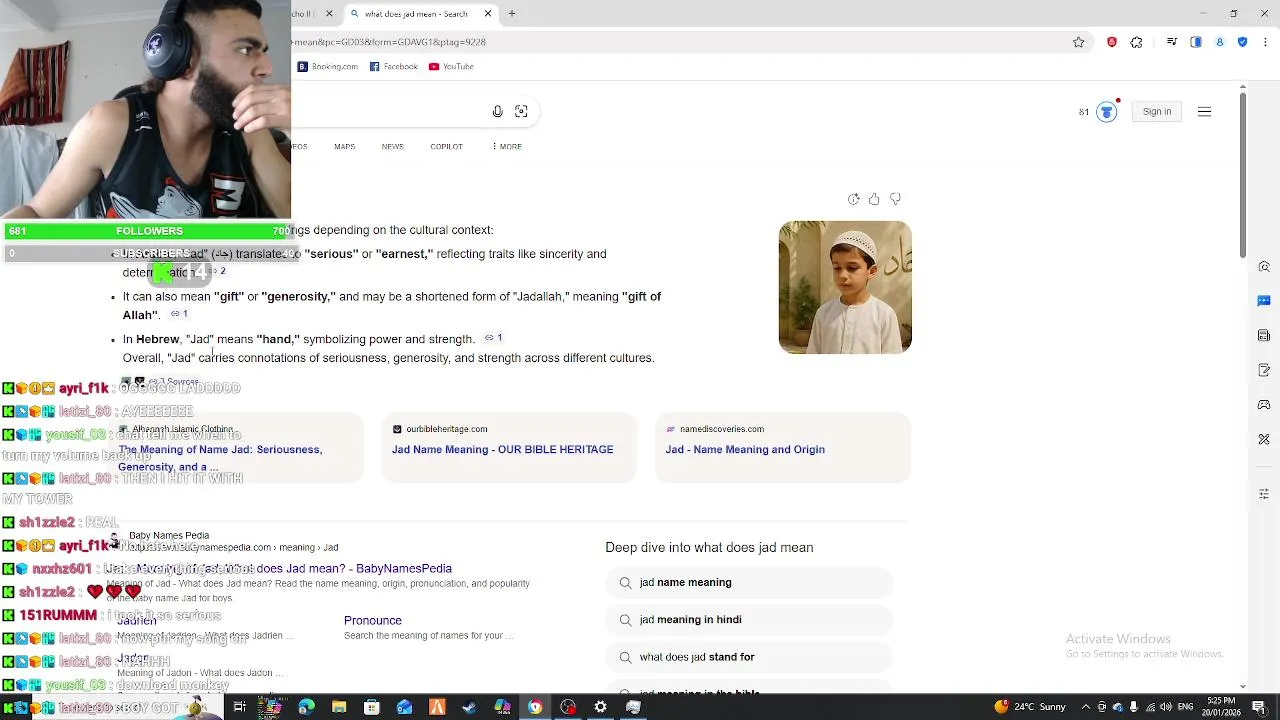Show hidden system tray icons chevron
This screenshot has width=1280, height=720.
(x=1087, y=707)
